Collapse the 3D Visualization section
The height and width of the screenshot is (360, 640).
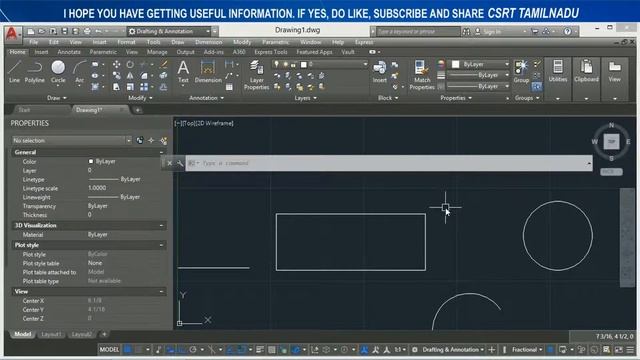tap(161, 225)
